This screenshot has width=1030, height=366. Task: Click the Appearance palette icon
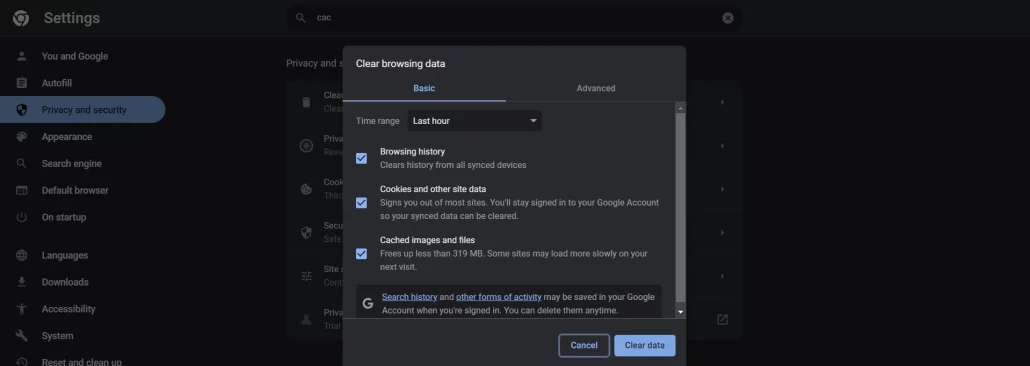tap(22, 137)
